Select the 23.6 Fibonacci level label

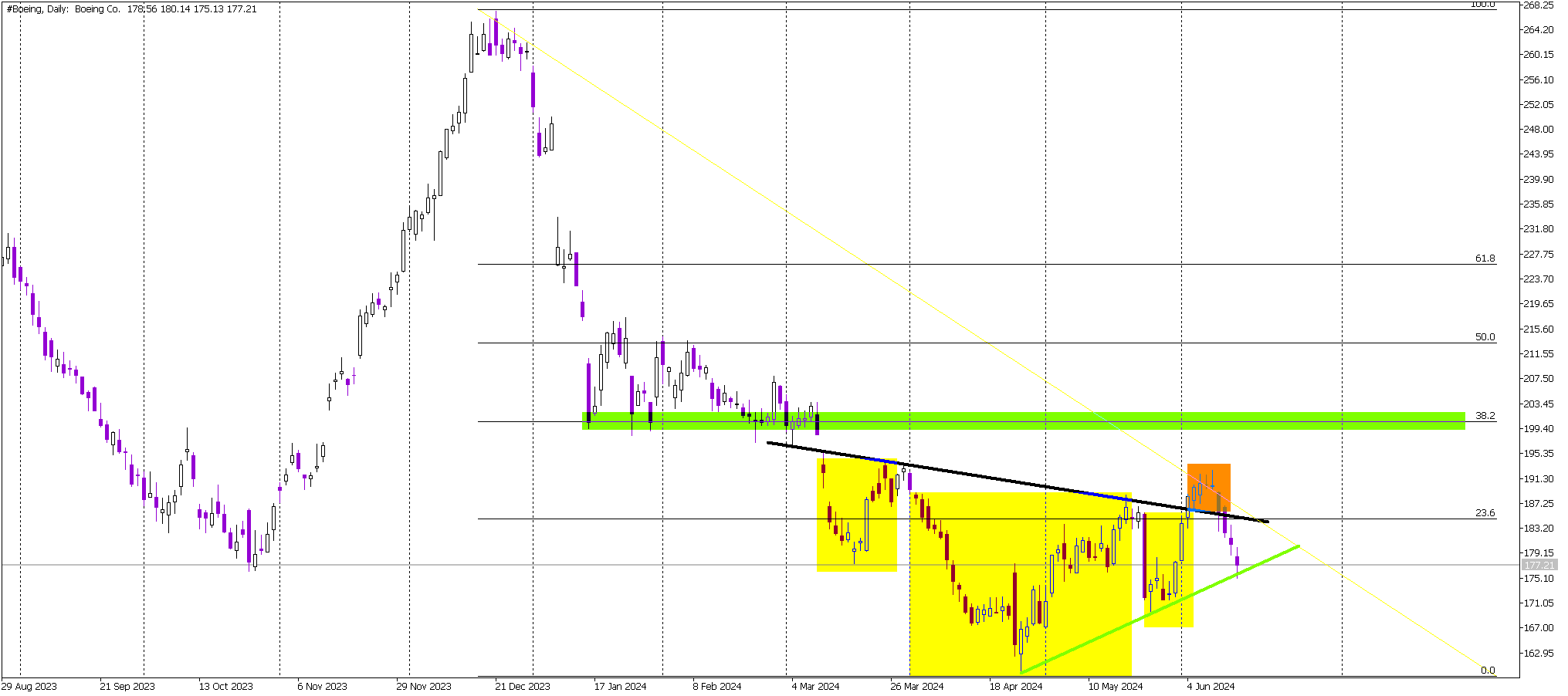click(1485, 513)
